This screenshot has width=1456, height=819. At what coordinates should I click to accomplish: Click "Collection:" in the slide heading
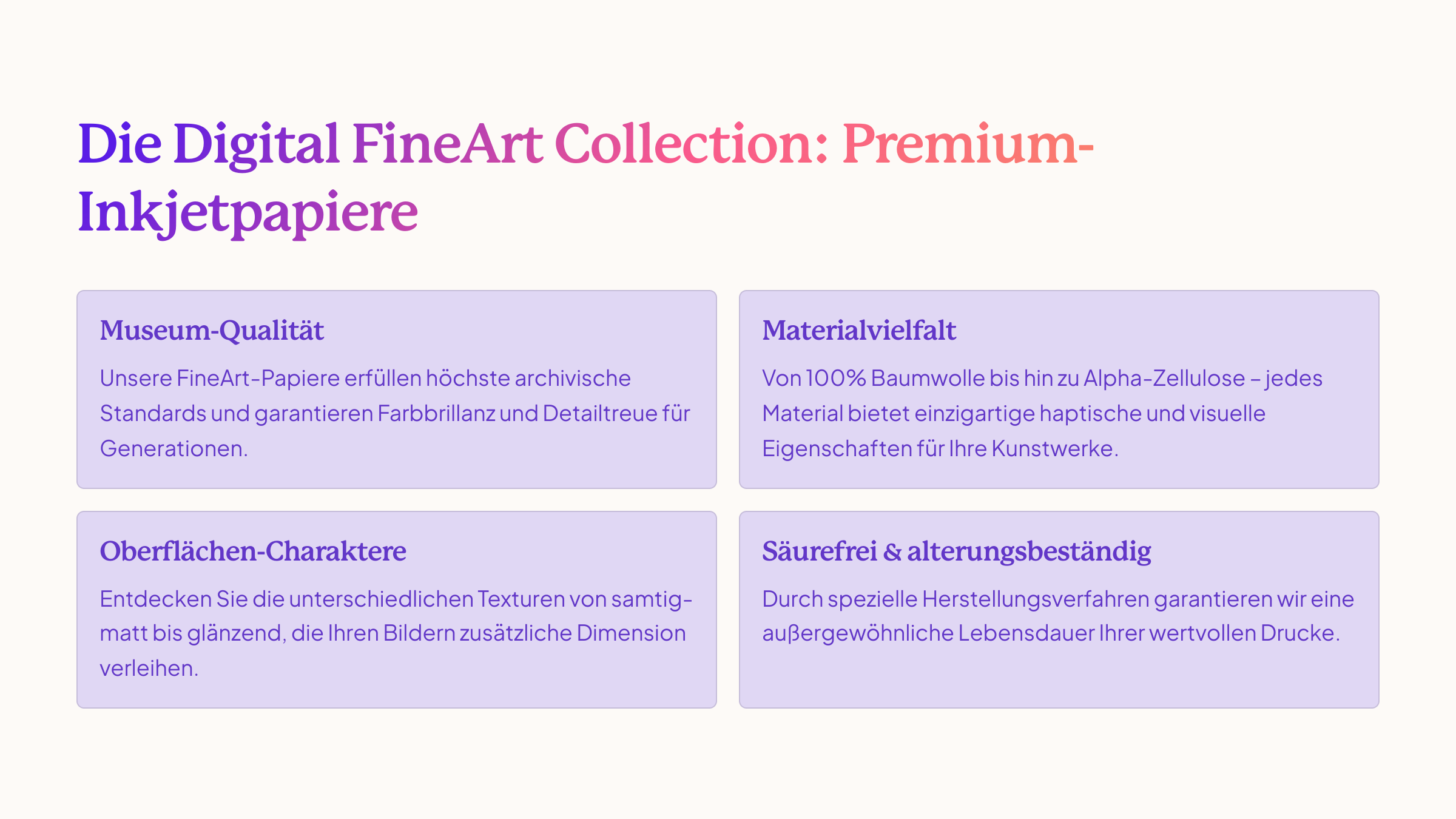pos(692,144)
